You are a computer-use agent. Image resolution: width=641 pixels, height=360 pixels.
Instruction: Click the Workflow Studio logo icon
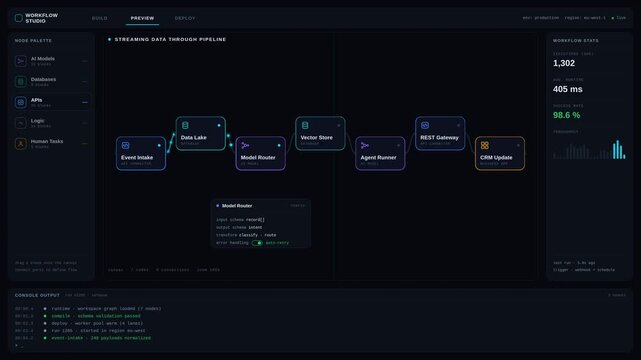click(18, 18)
